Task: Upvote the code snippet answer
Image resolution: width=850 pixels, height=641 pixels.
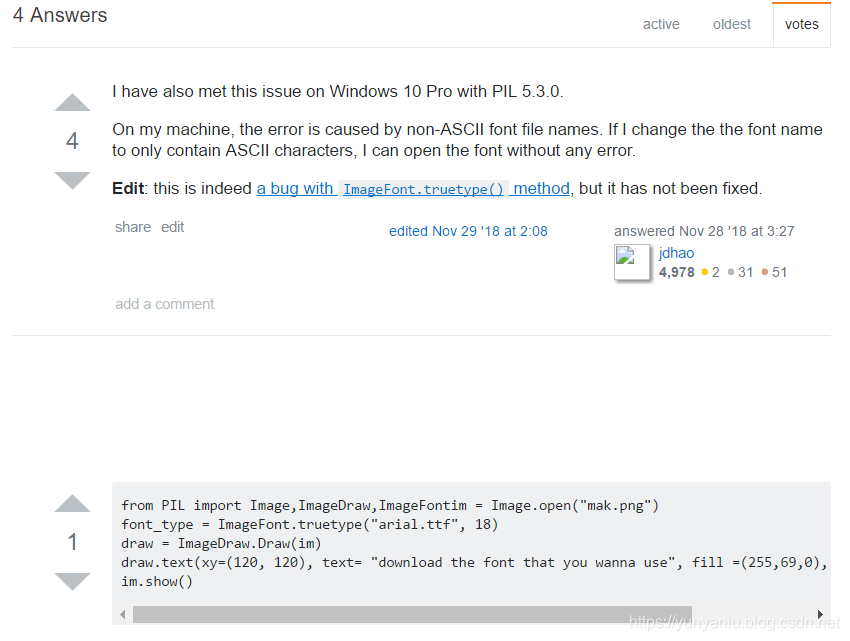Action: point(72,504)
